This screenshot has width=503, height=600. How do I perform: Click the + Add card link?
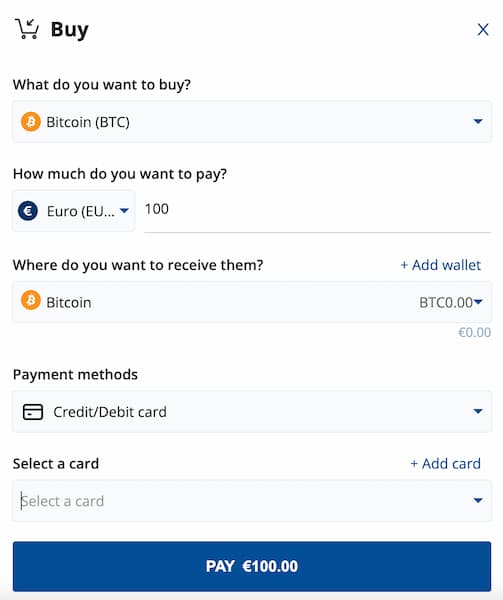coord(445,463)
